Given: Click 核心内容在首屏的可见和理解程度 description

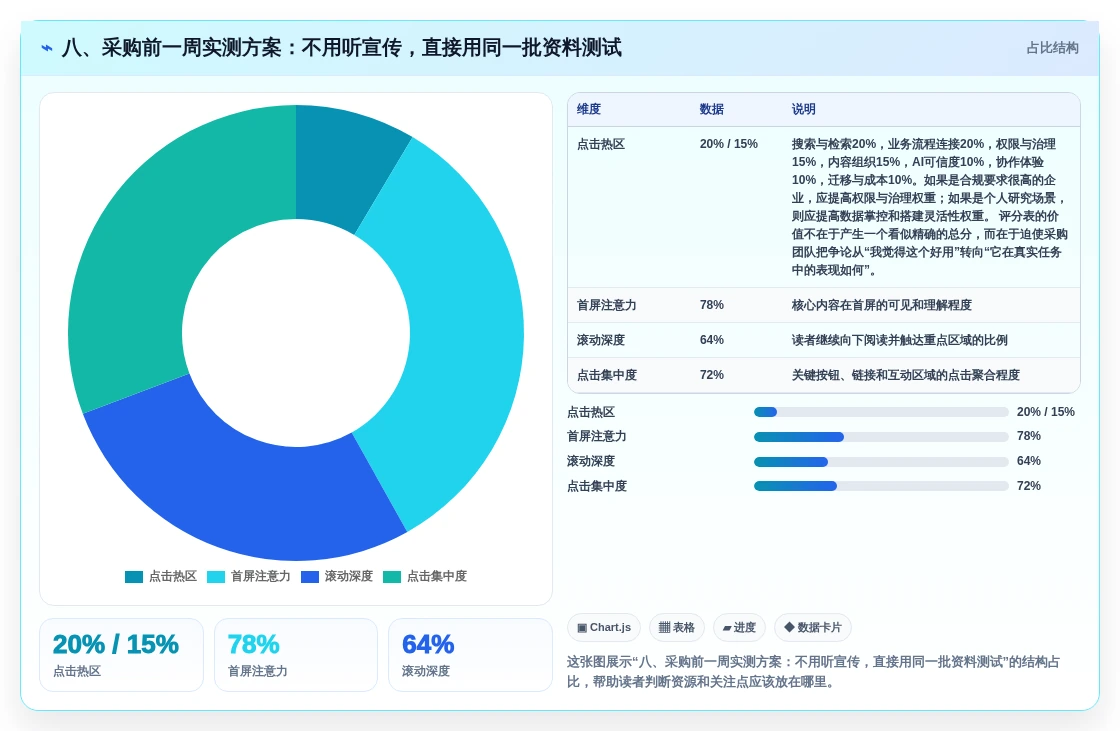Looking at the screenshot, I should tap(881, 305).
